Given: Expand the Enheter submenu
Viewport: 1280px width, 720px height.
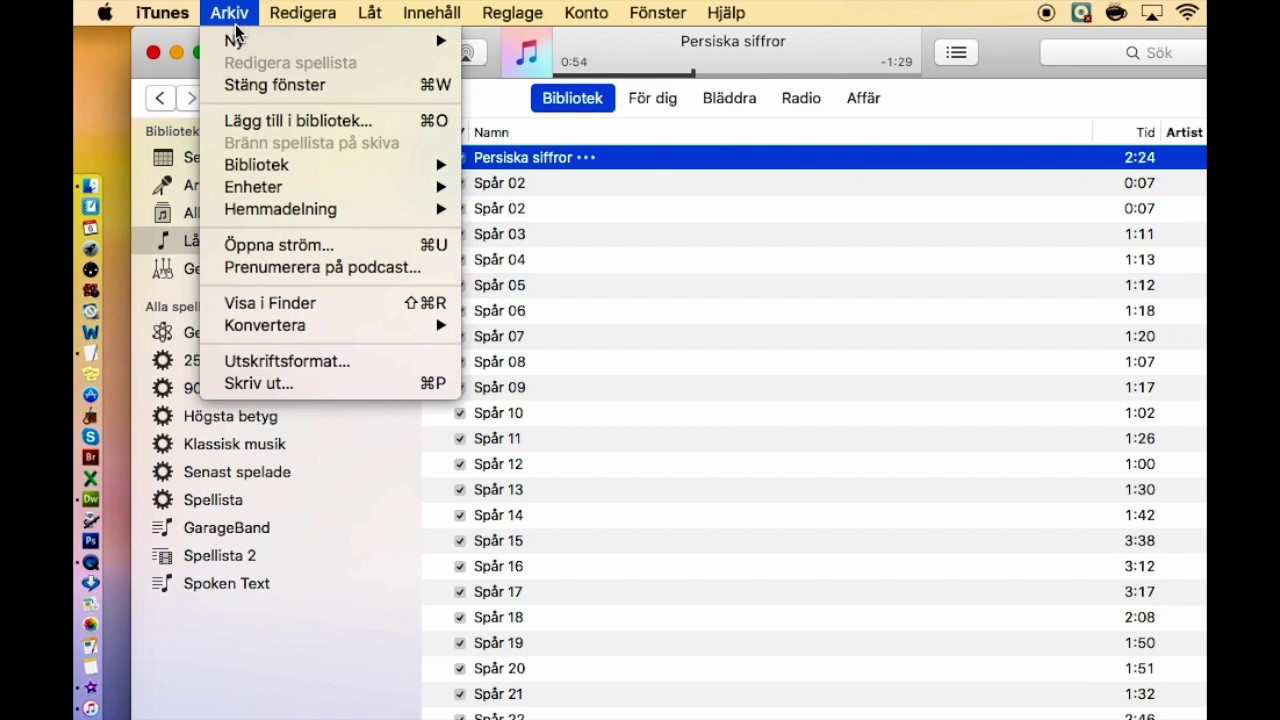Looking at the screenshot, I should [330, 187].
